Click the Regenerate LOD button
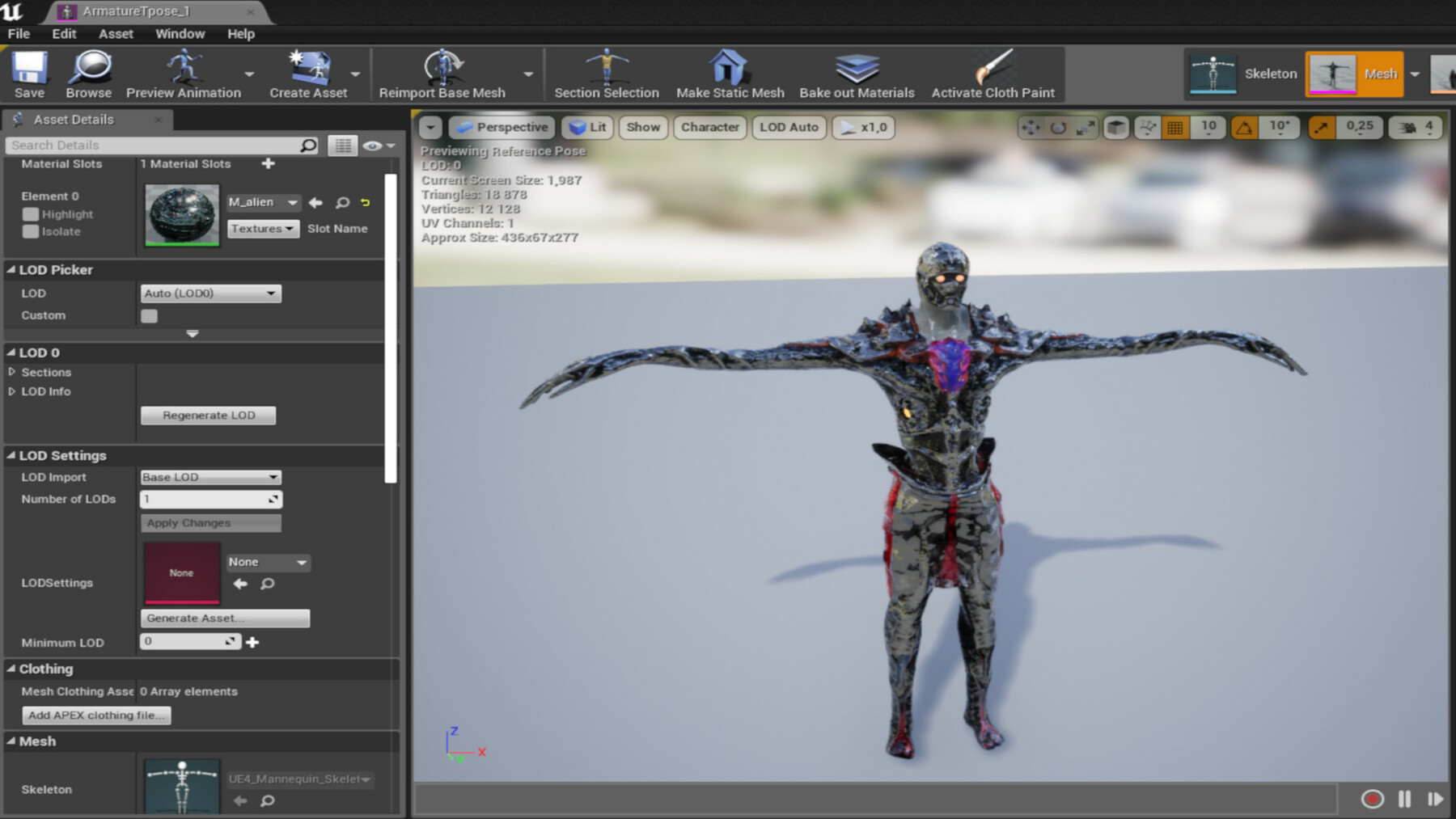The width and height of the screenshot is (1456, 819). coord(208,415)
